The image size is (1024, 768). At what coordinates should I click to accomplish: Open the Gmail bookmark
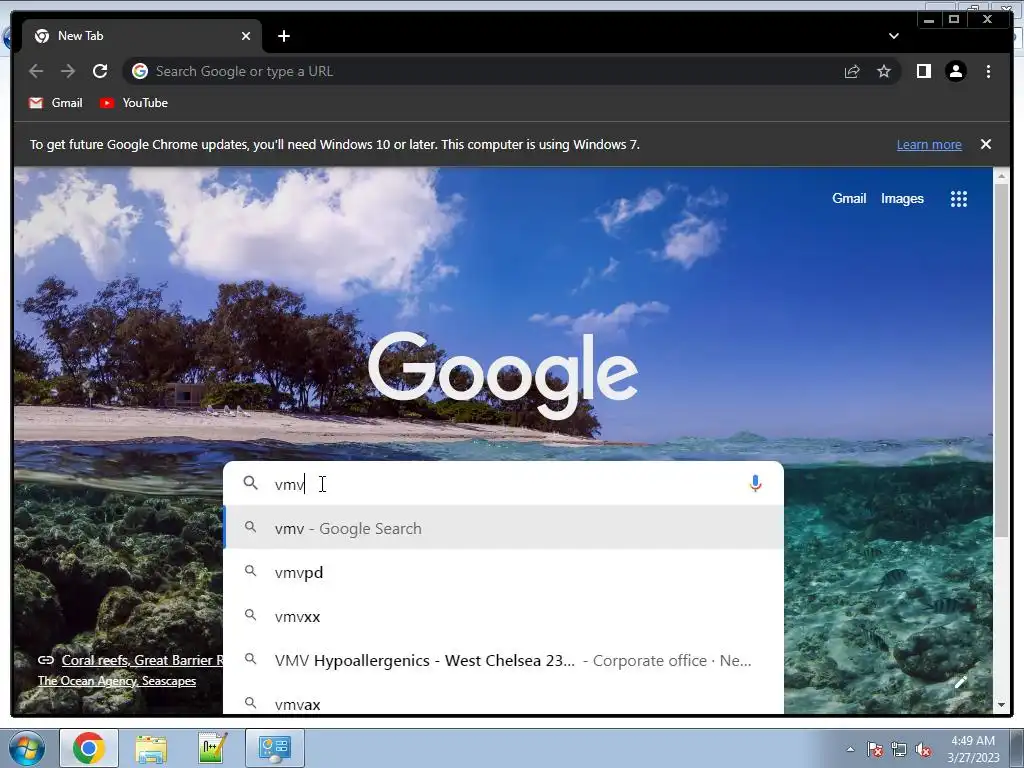point(56,103)
